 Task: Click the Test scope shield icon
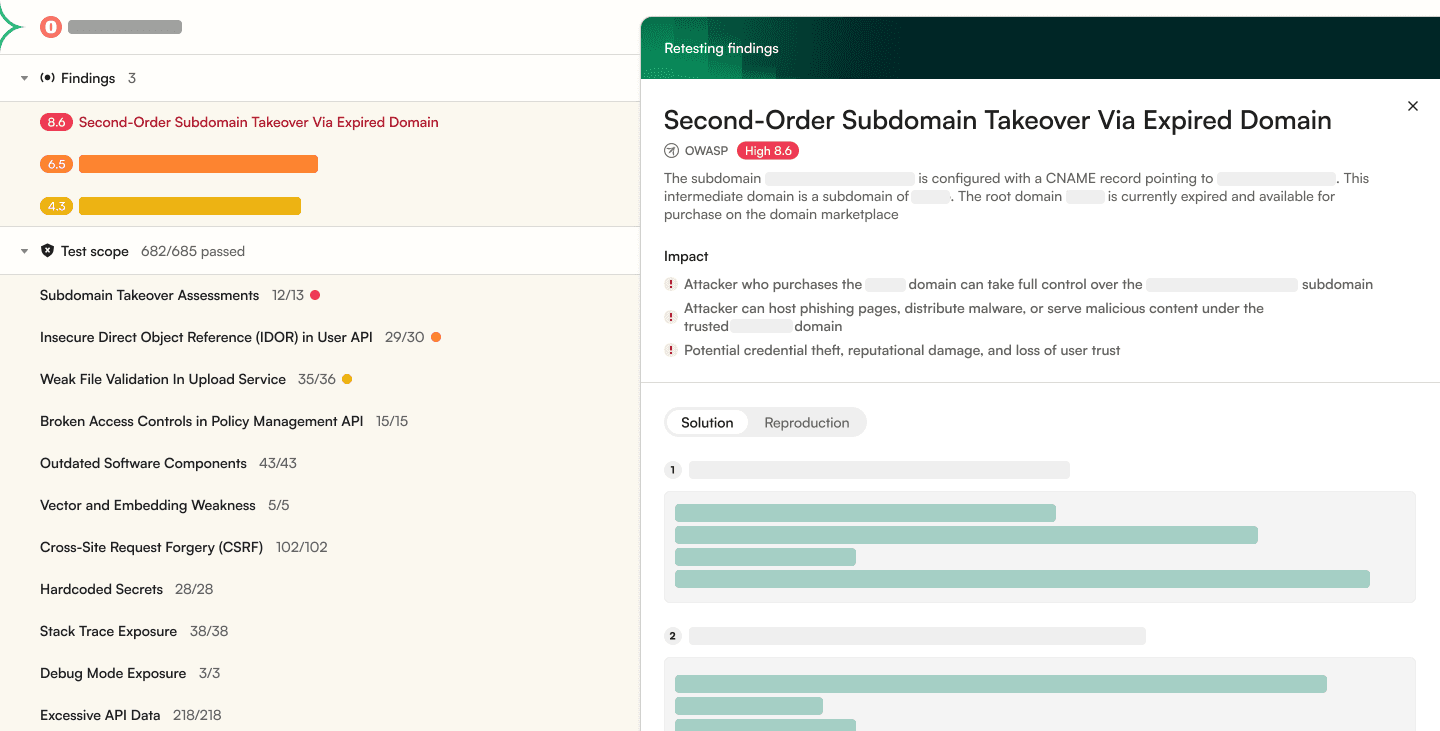(47, 251)
